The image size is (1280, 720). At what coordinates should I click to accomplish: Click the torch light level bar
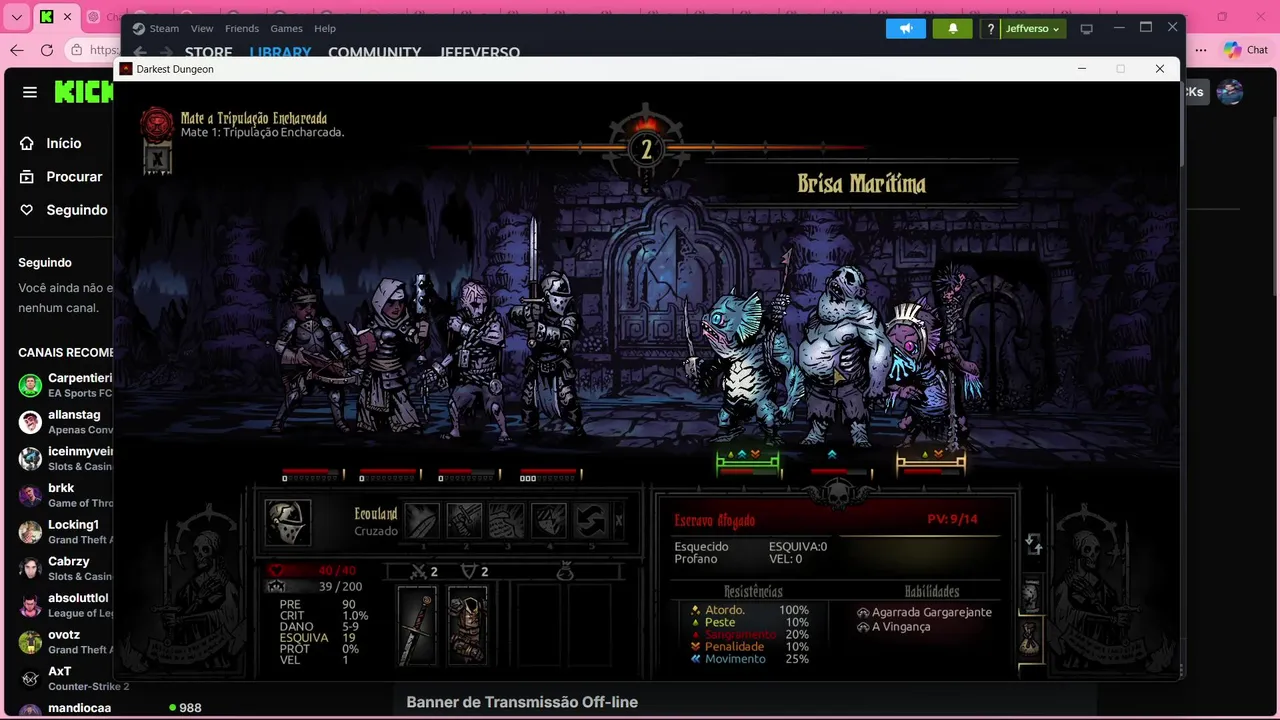(646, 148)
